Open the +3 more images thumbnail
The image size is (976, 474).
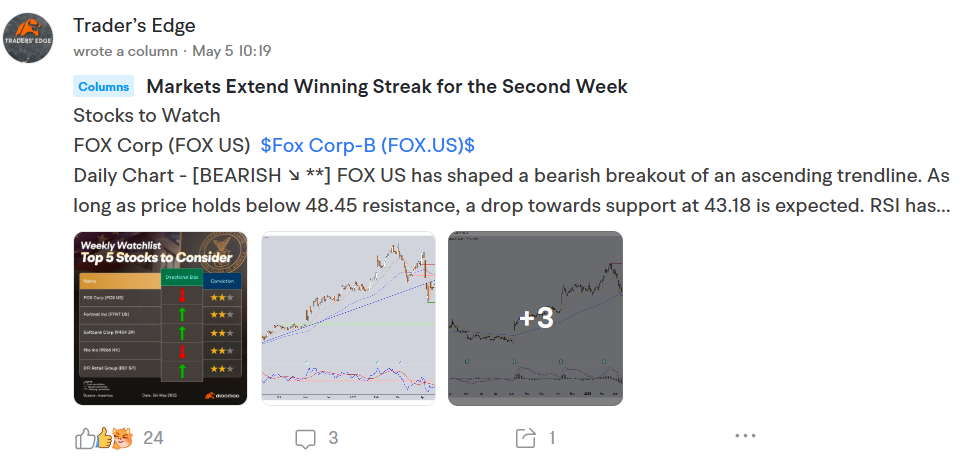point(535,318)
